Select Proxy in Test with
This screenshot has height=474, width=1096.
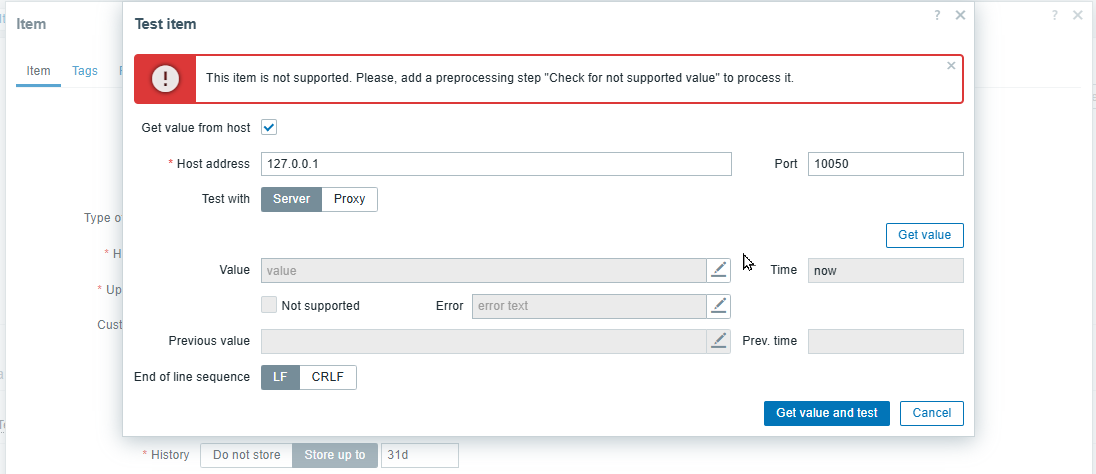pyautogui.click(x=349, y=199)
